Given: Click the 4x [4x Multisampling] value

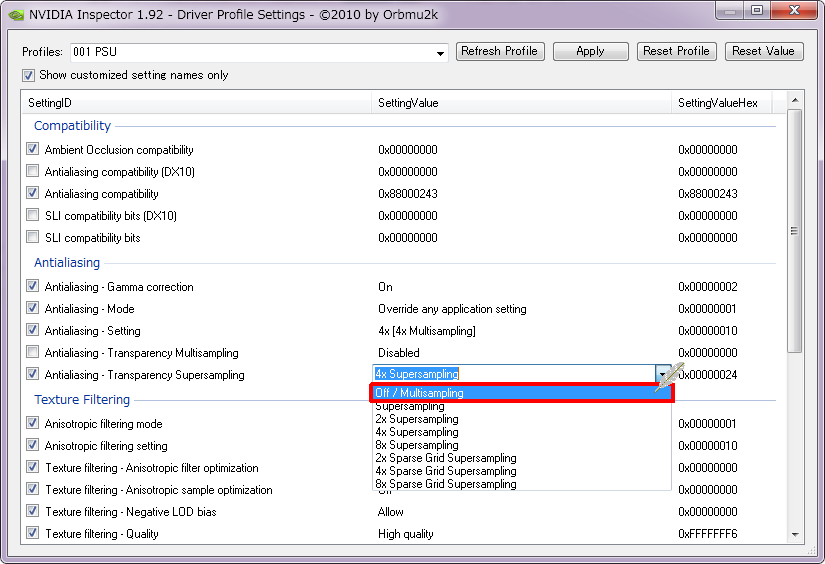Looking at the screenshot, I should pos(427,331).
